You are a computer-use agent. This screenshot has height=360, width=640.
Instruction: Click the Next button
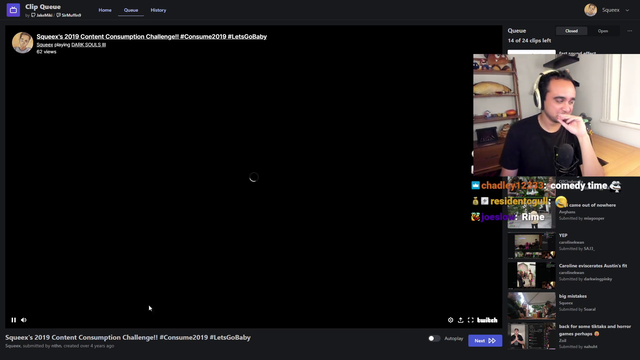point(485,340)
